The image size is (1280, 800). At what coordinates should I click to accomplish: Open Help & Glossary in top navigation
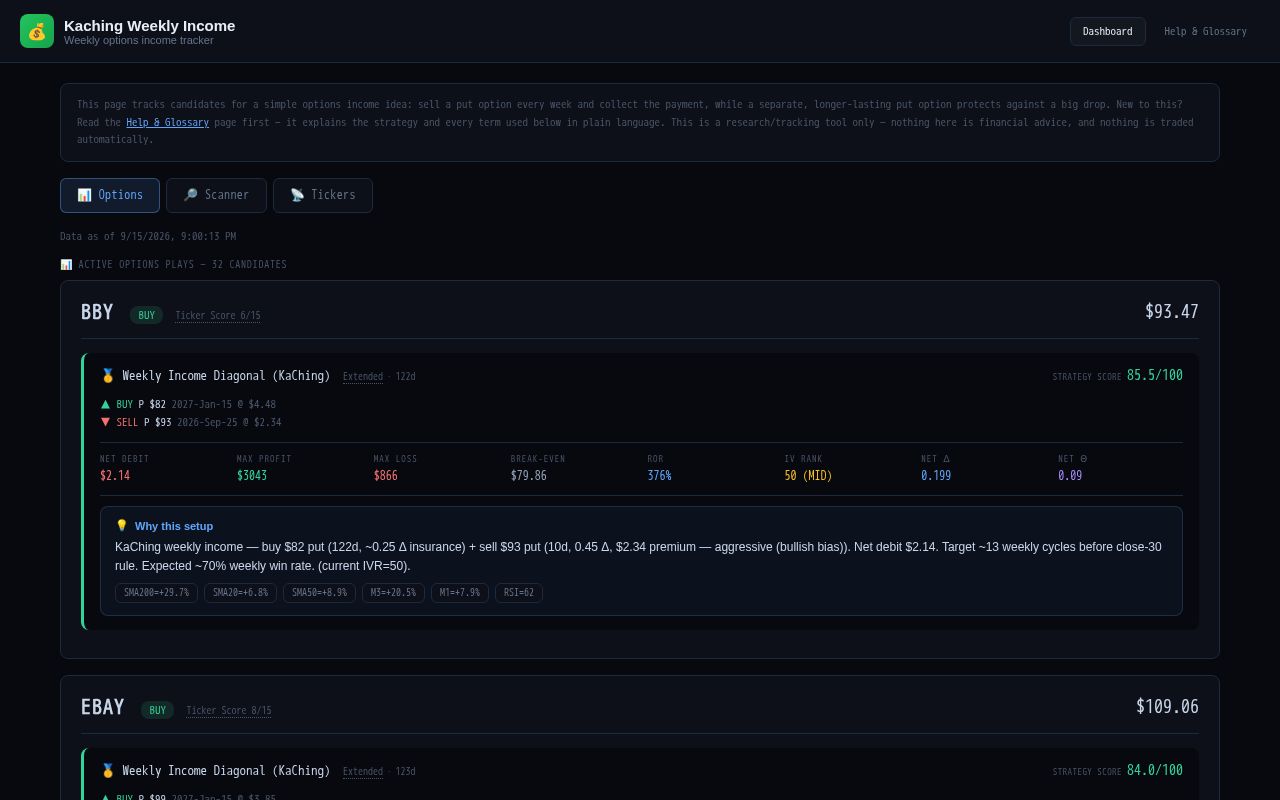1205,31
